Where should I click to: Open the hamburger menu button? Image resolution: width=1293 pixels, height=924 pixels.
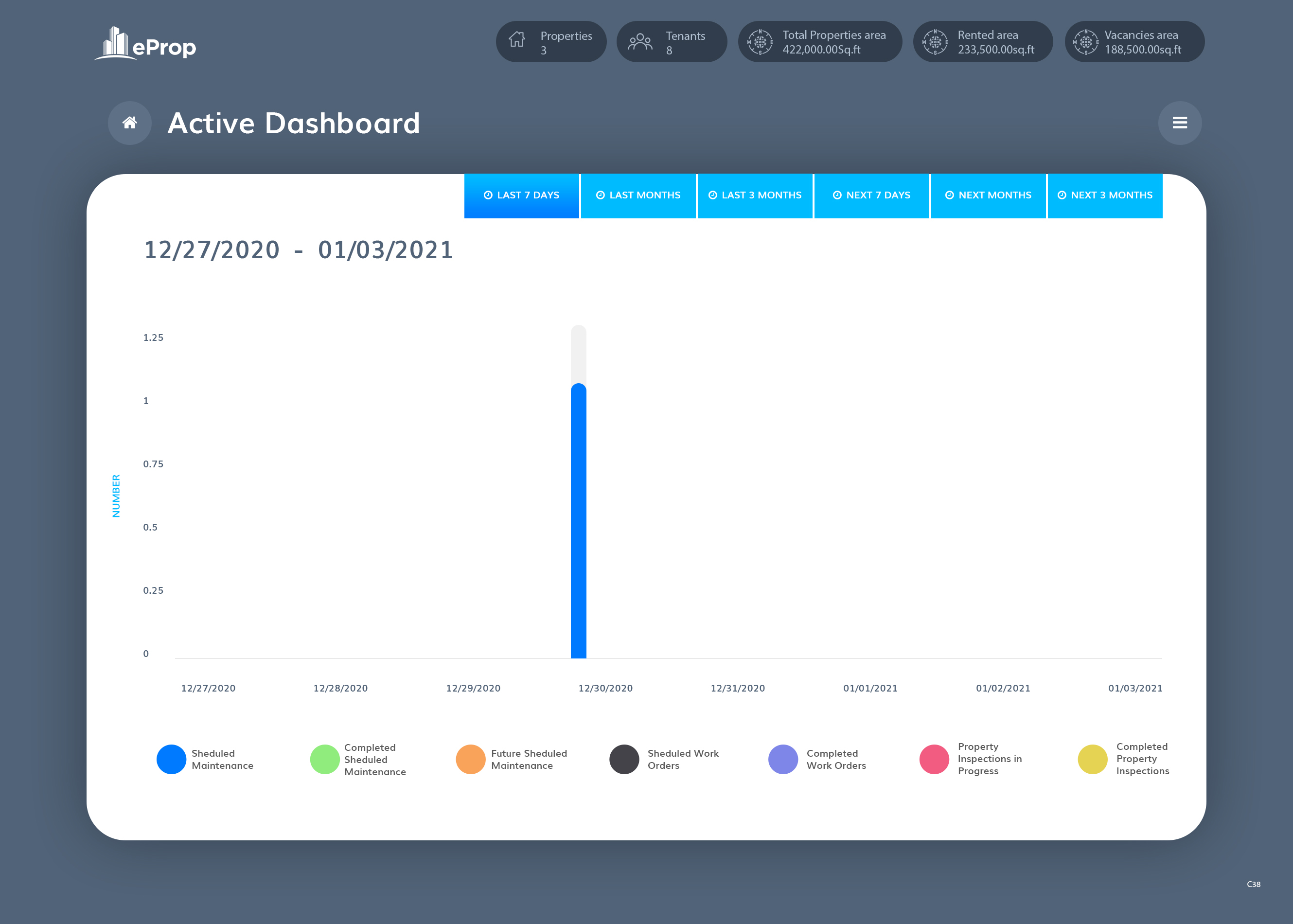coord(1179,123)
